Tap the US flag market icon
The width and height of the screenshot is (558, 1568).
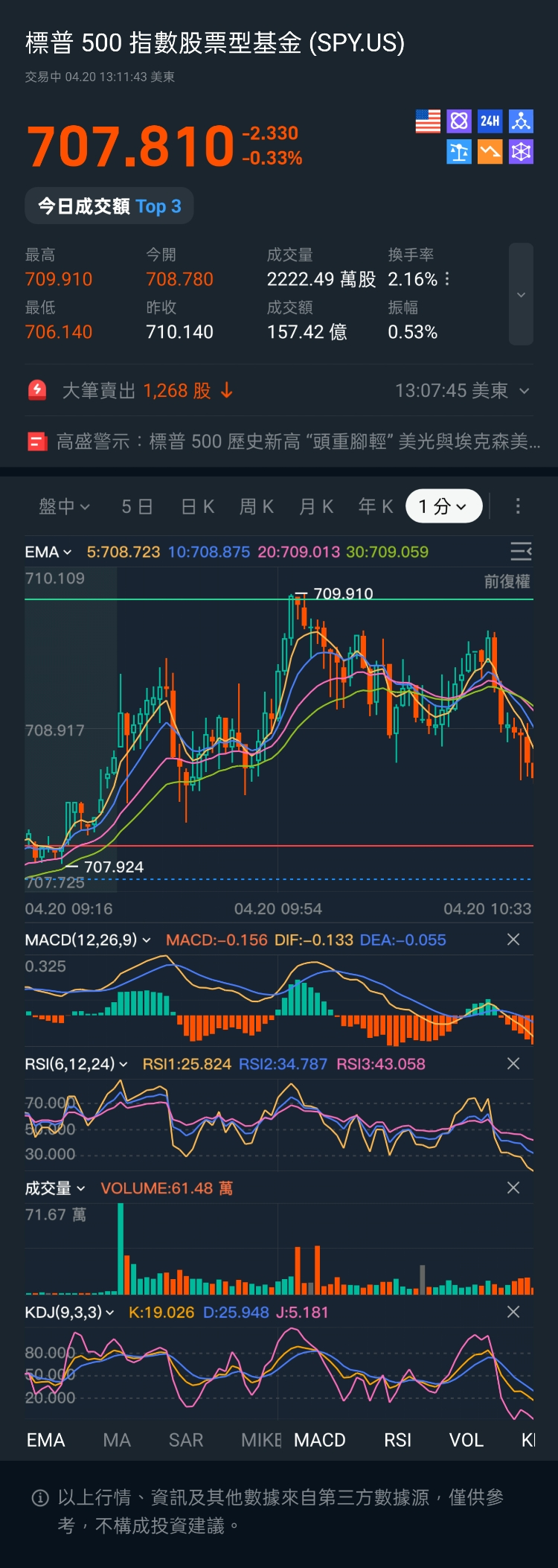coord(428,121)
